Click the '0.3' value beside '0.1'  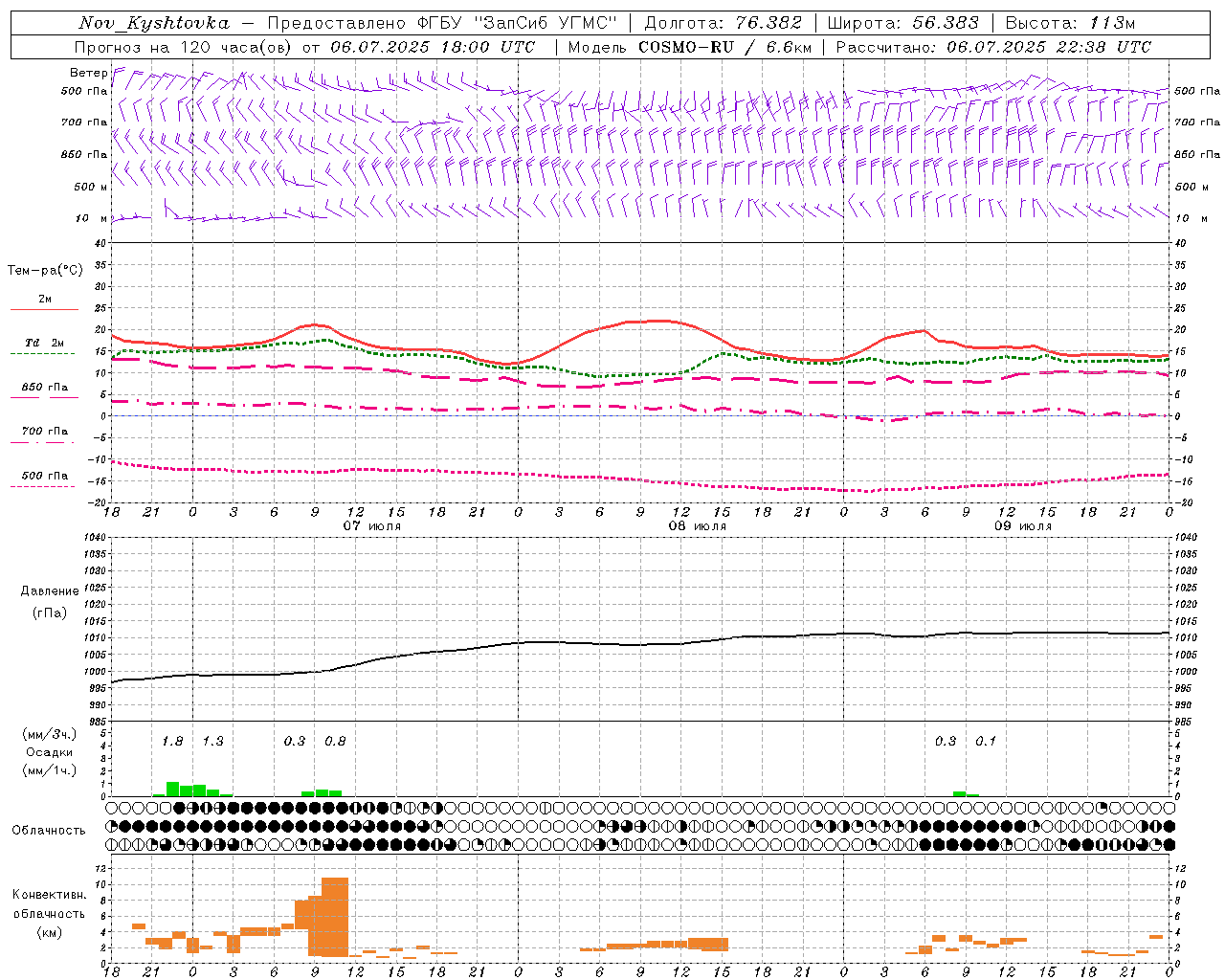tap(946, 742)
